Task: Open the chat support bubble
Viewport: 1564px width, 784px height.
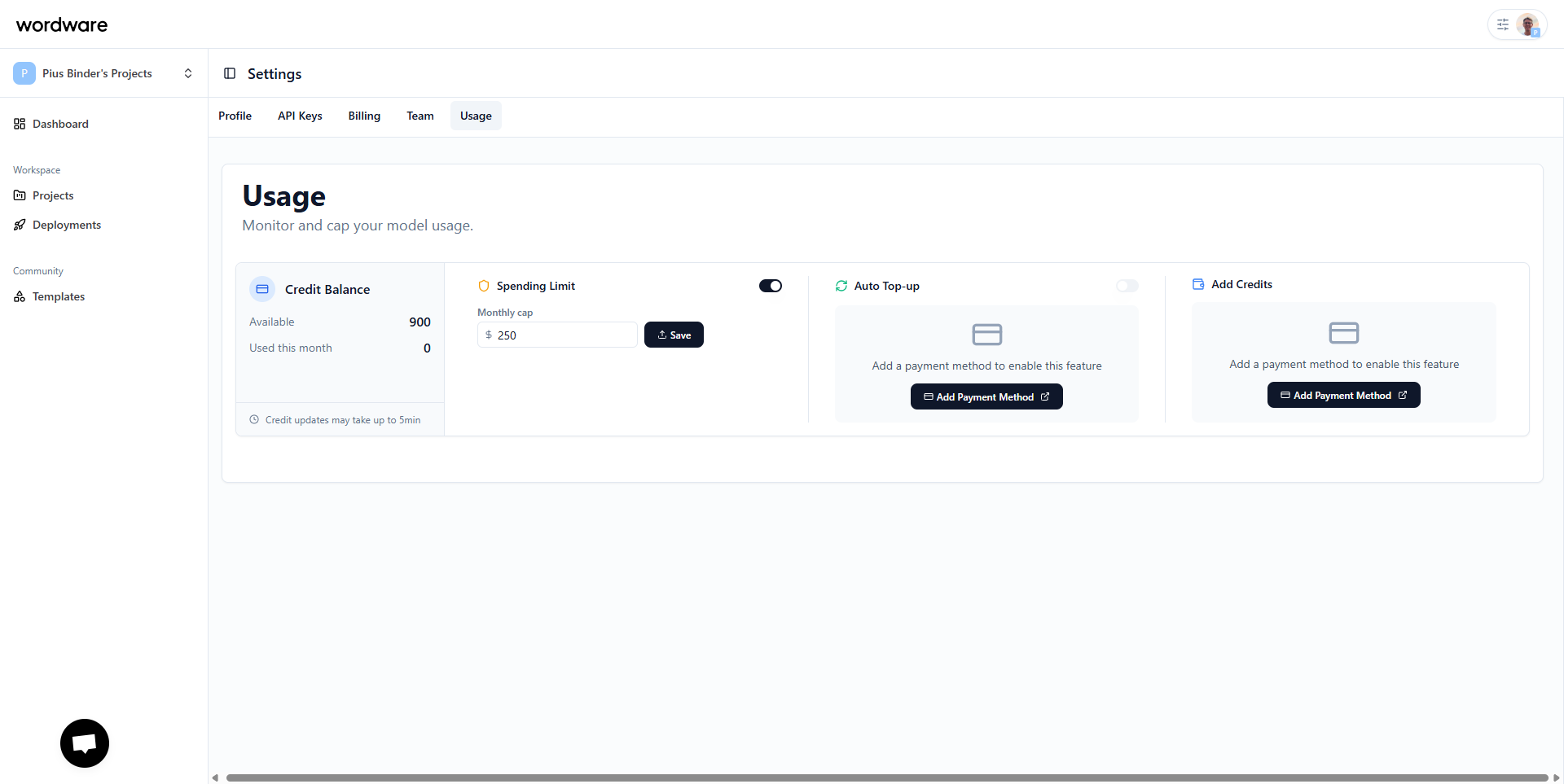Action: (85, 743)
